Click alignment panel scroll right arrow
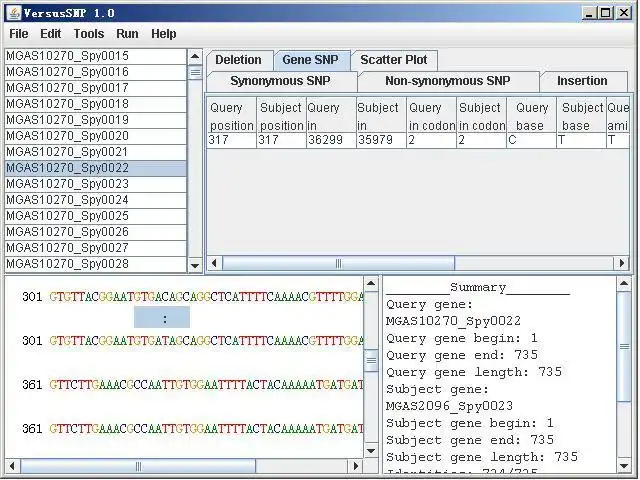Viewport: 640px width, 480px height. tap(356, 466)
